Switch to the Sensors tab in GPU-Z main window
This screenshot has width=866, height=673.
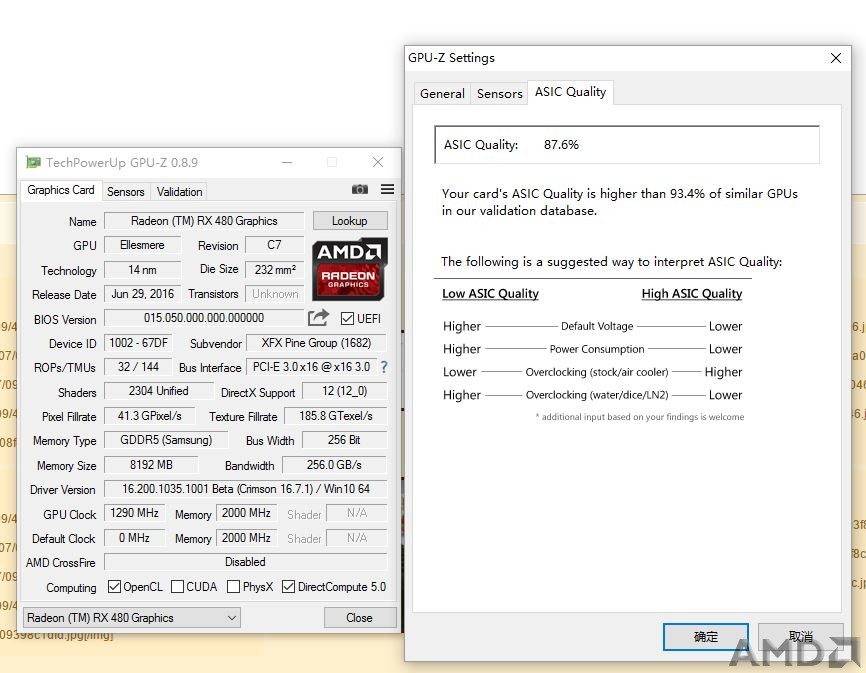tap(125, 192)
